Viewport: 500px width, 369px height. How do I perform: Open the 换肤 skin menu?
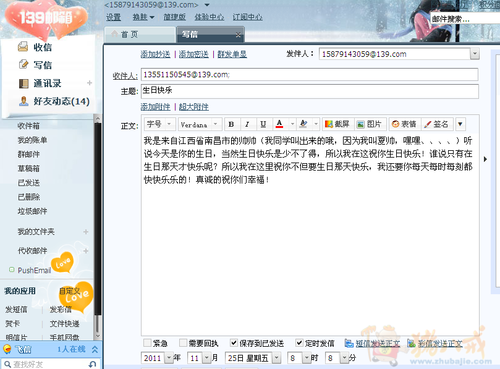[143, 17]
